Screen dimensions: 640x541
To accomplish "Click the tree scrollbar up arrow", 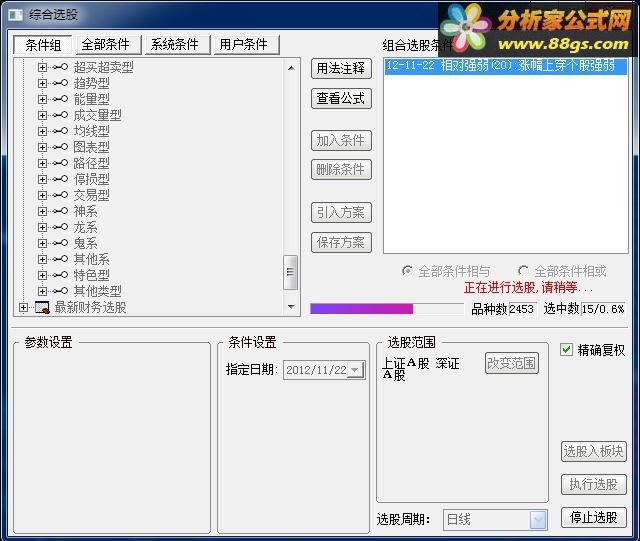I will 291,68.
